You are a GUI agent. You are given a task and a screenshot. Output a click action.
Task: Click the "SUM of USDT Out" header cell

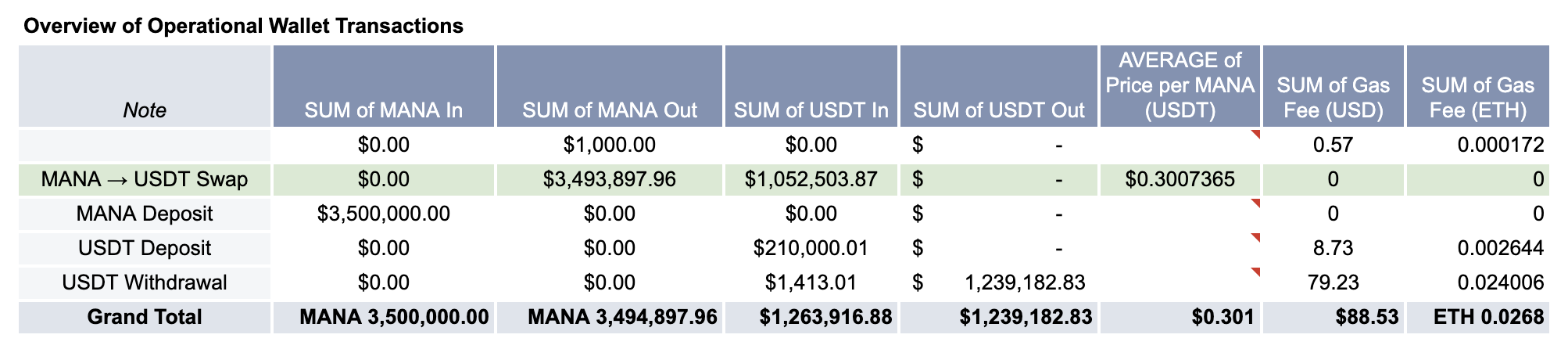[998, 110]
